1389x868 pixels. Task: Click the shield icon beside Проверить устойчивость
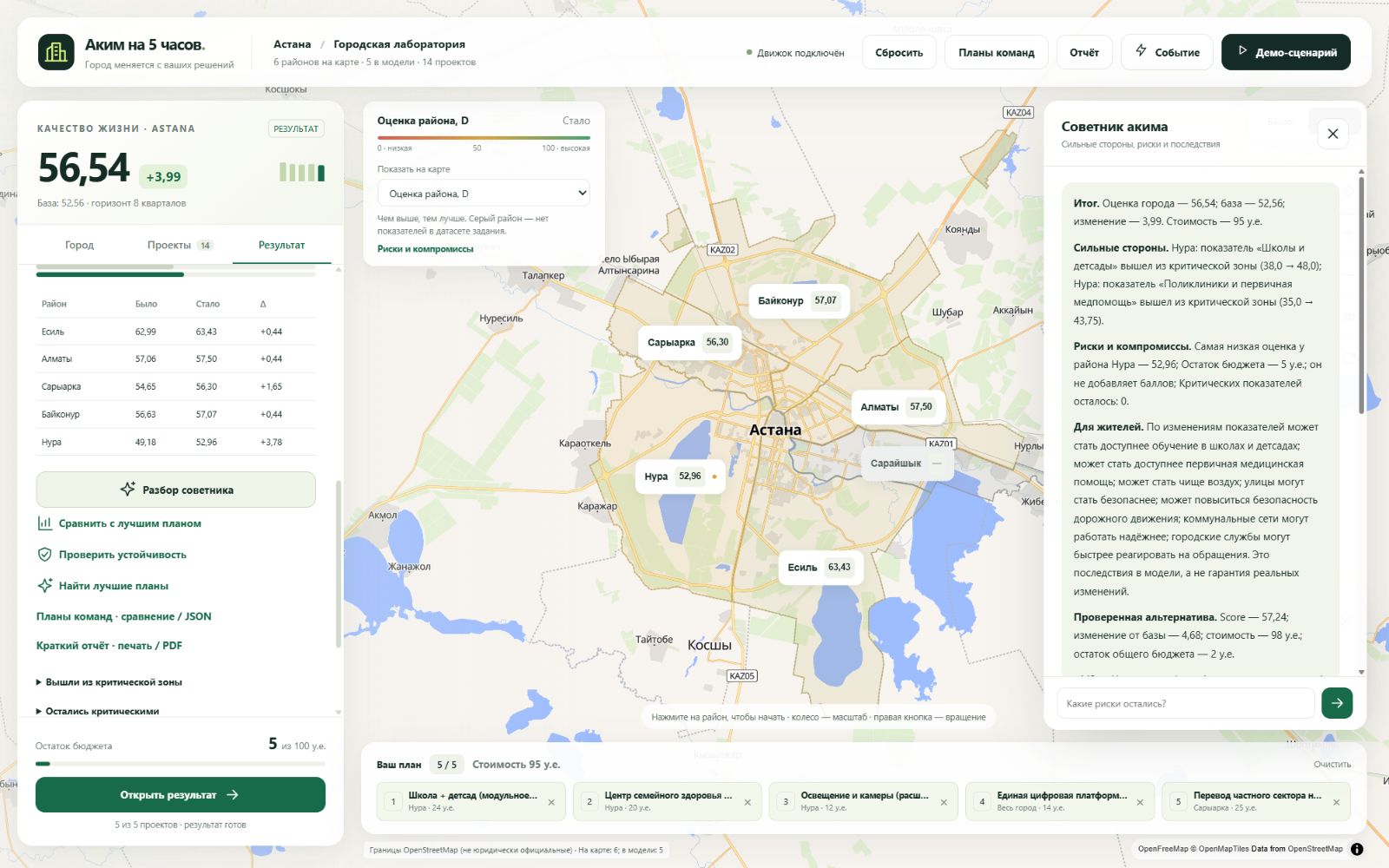coord(44,555)
